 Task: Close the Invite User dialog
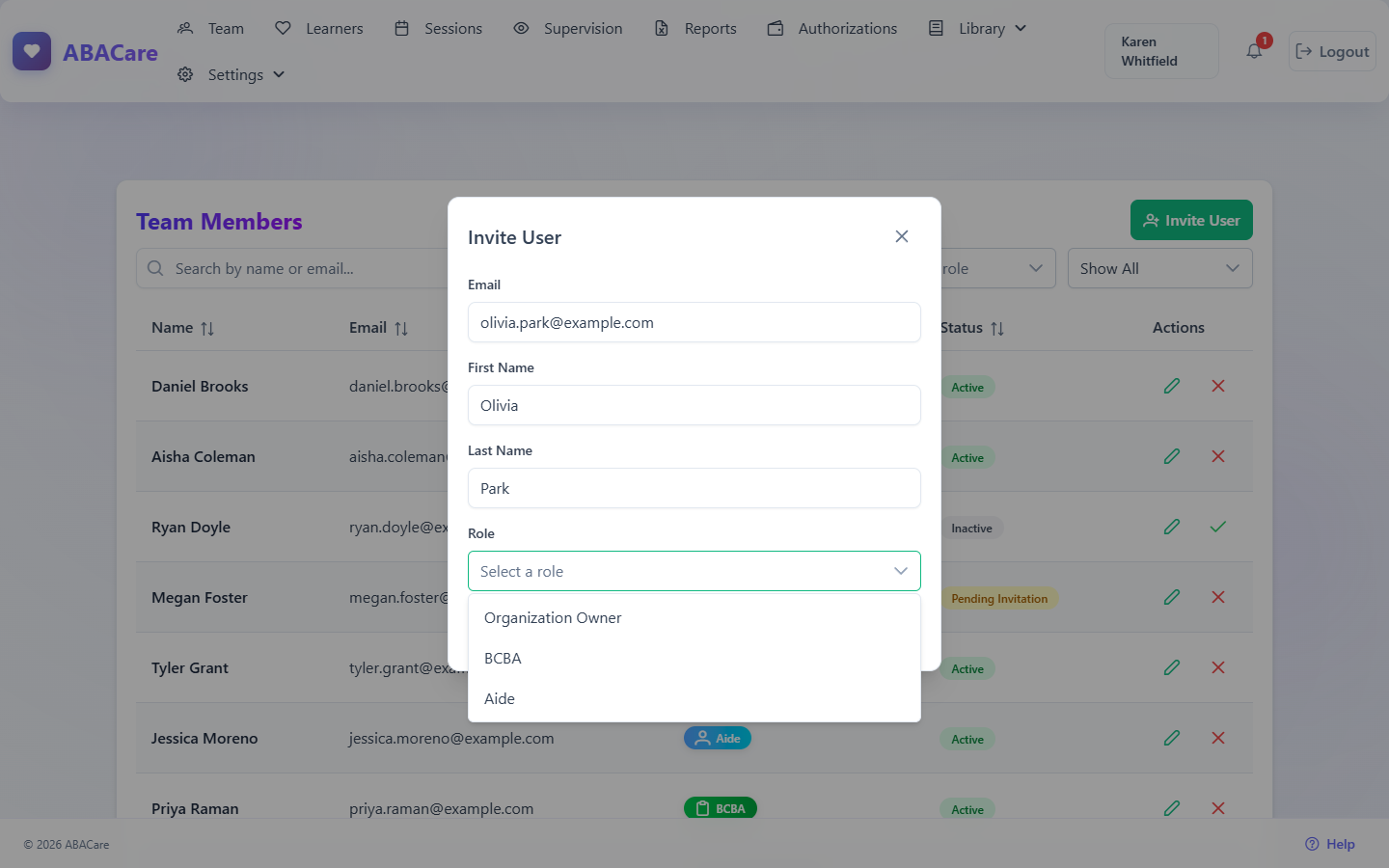pyautogui.click(x=902, y=236)
